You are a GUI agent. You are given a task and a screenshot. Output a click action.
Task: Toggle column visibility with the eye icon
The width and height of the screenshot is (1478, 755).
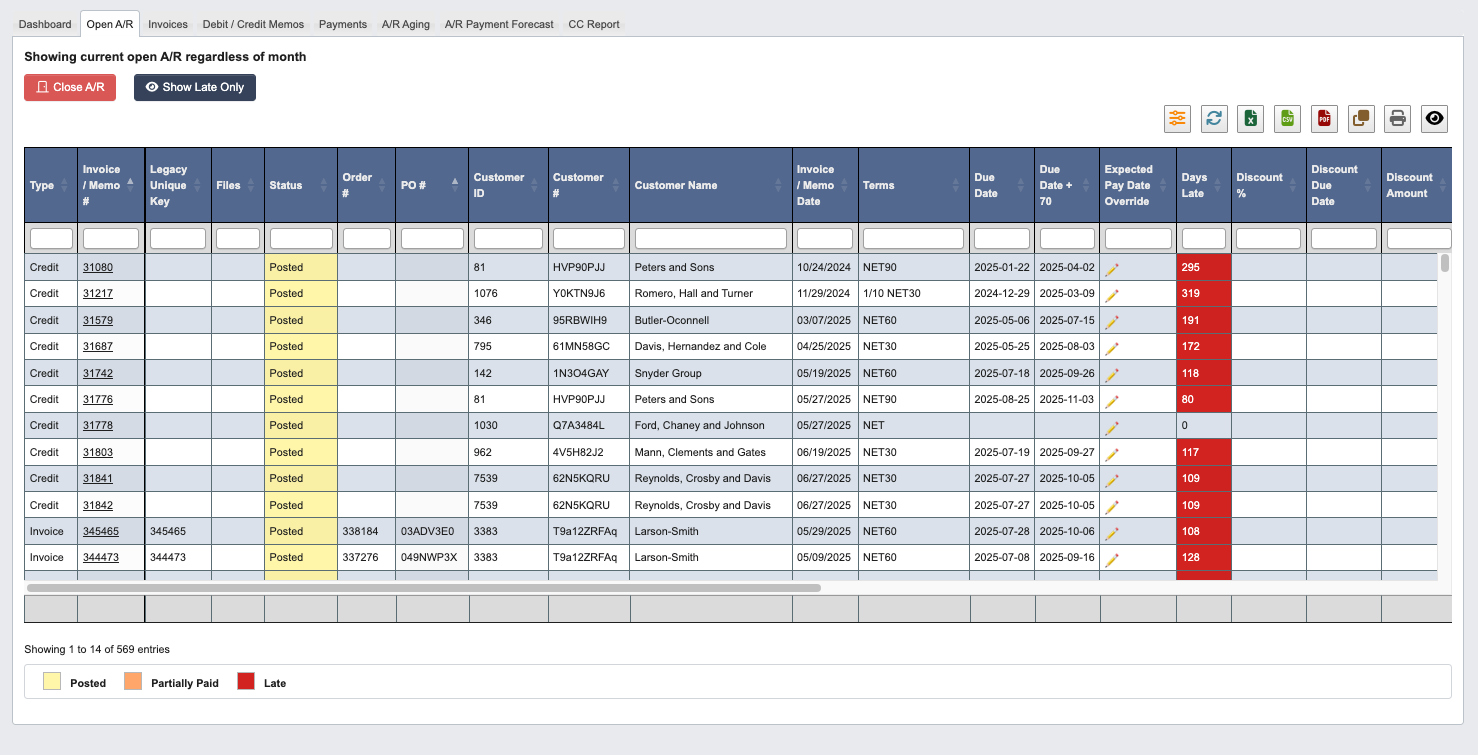pos(1434,118)
